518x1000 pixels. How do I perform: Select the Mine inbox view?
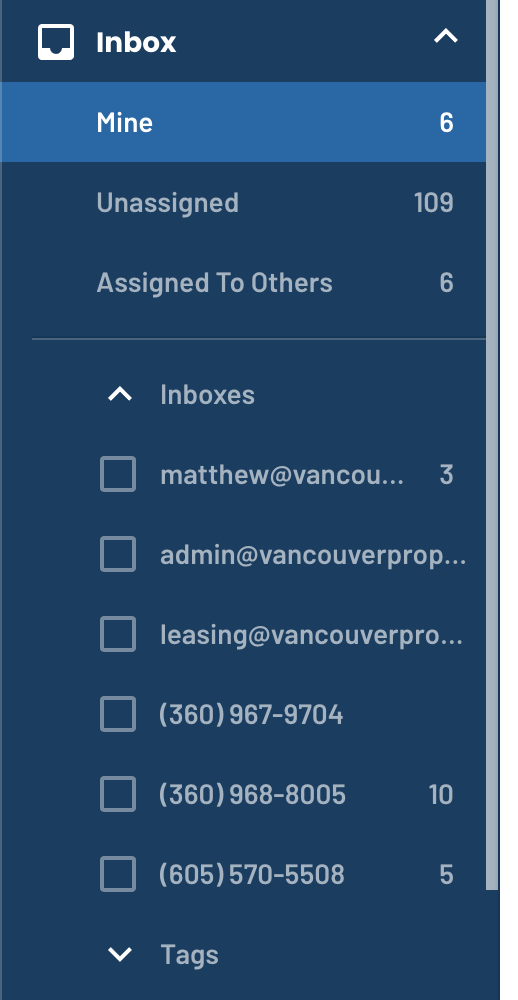(x=243, y=122)
